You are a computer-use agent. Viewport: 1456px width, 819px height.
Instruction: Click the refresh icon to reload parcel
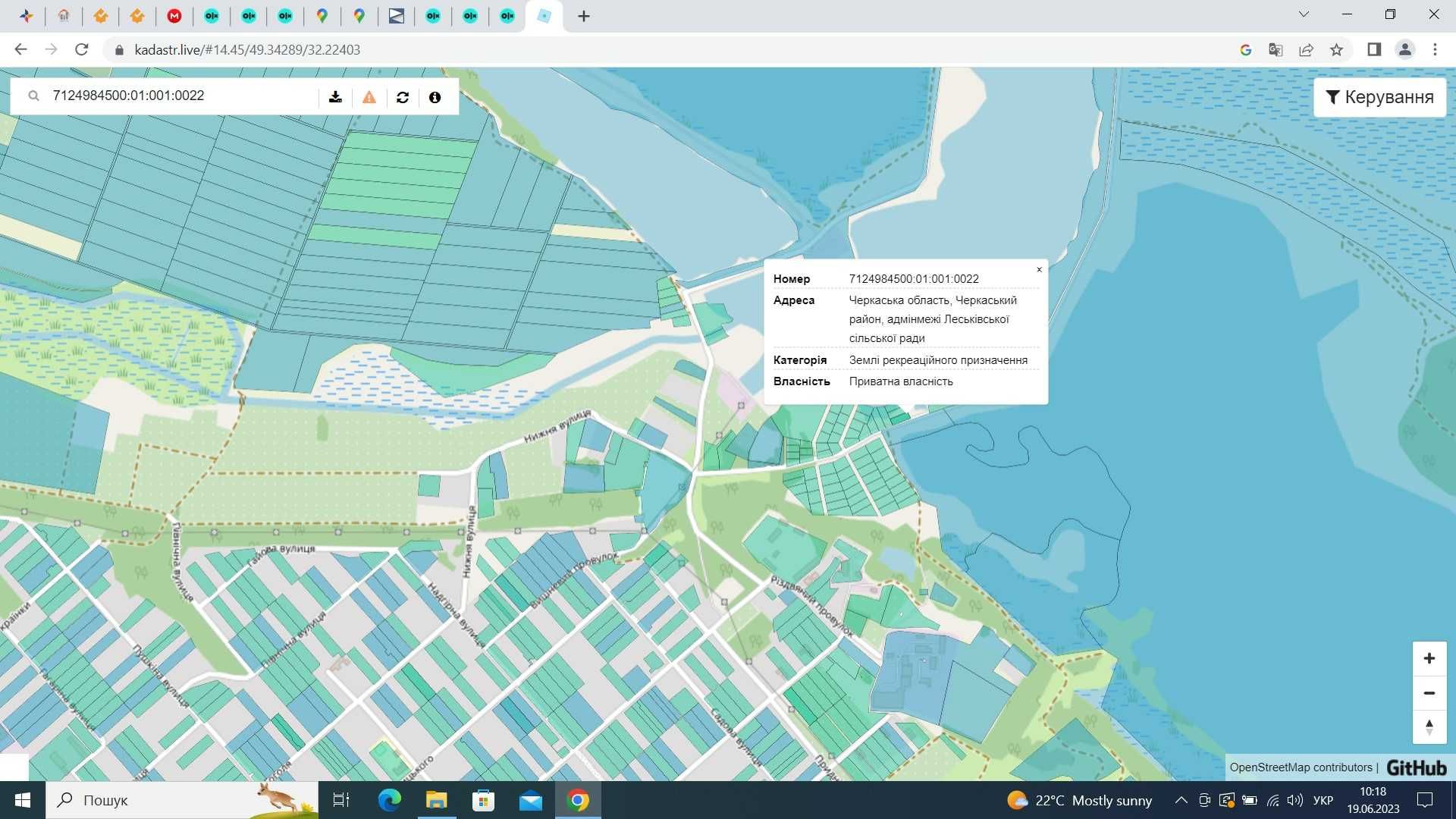pos(402,96)
